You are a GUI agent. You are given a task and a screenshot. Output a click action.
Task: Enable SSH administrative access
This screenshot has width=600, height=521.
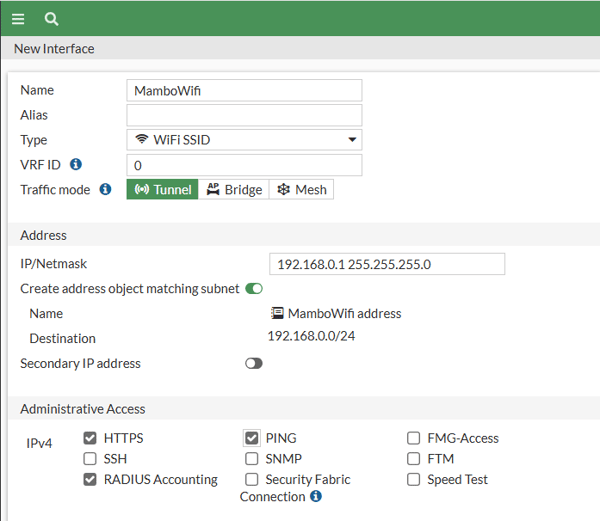(x=91, y=459)
